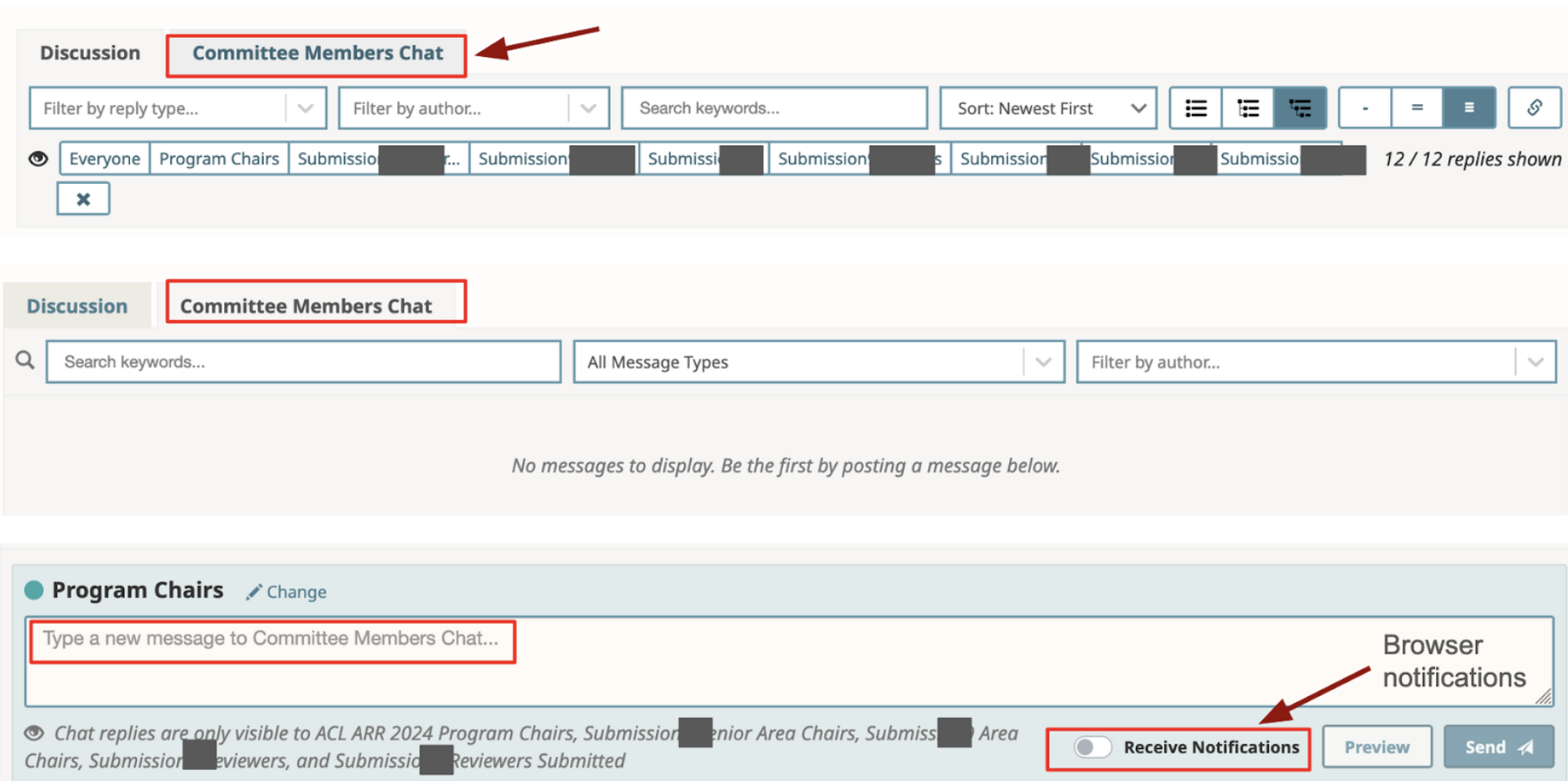Clear reader filters with the X button
This screenshot has height=781, width=1568.
coord(83,199)
